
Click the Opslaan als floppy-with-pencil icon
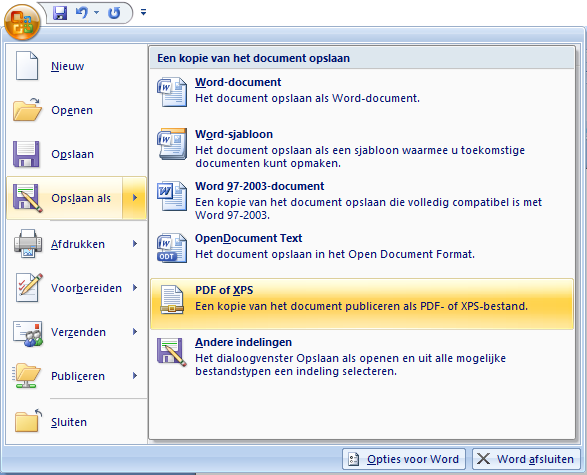pyautogui.click(x=28, y=198)
